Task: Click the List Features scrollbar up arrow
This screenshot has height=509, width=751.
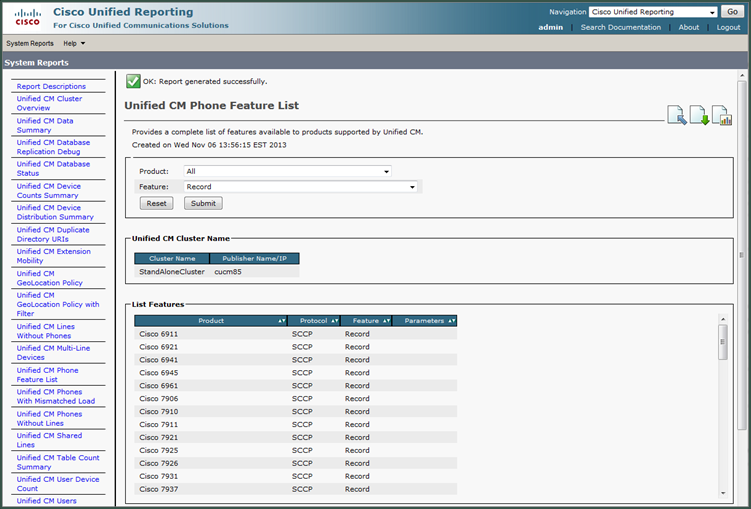Action: 723,319
